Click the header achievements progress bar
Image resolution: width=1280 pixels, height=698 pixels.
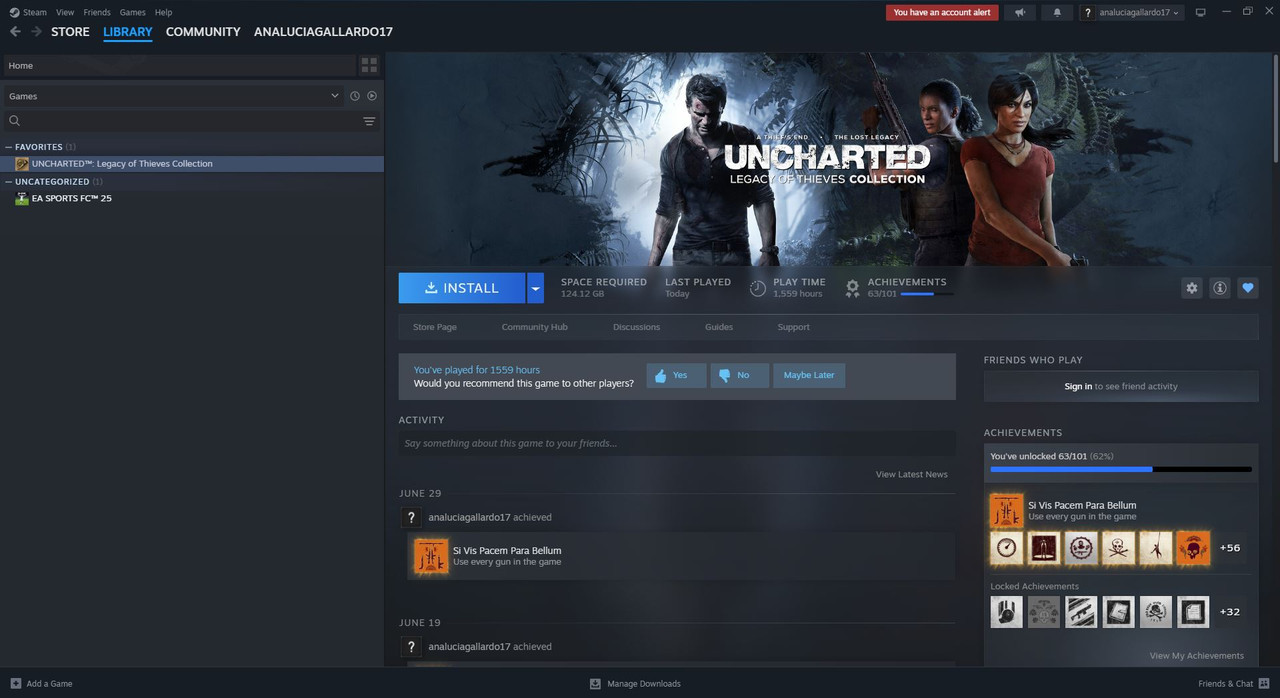(927, 294)
